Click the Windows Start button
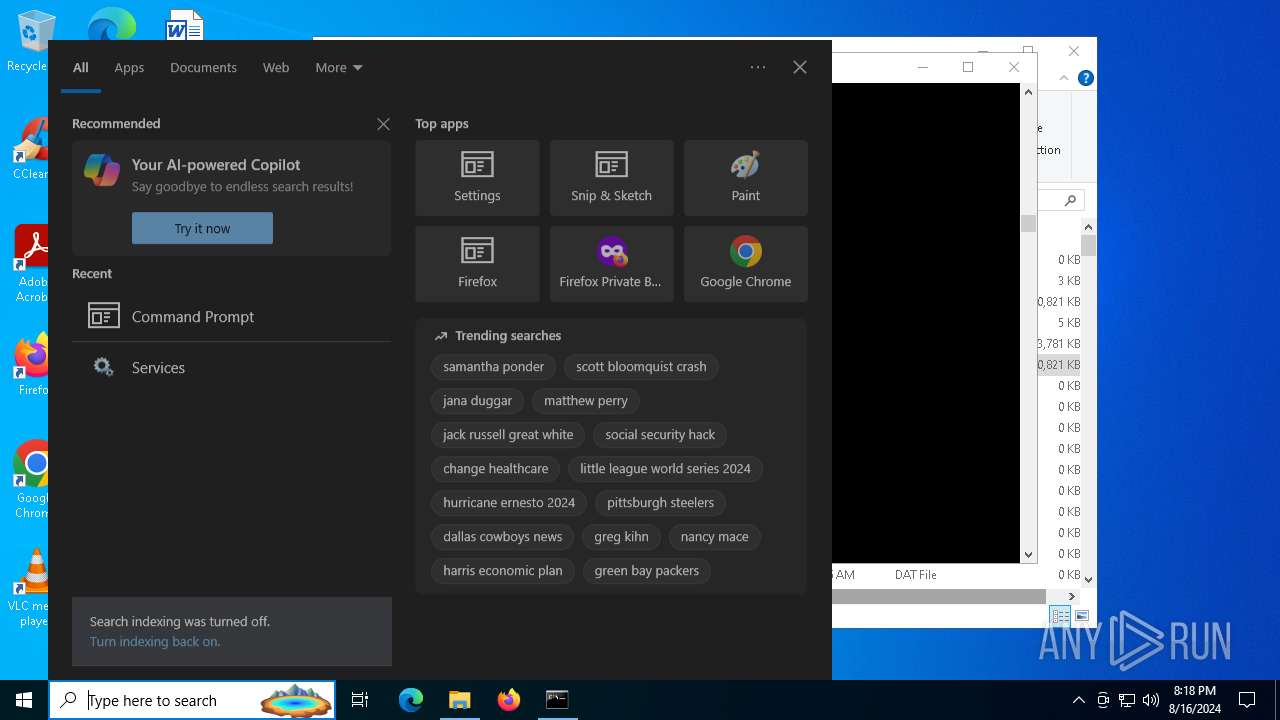This screenshot has height=720, width=1280. click(24, 700)
